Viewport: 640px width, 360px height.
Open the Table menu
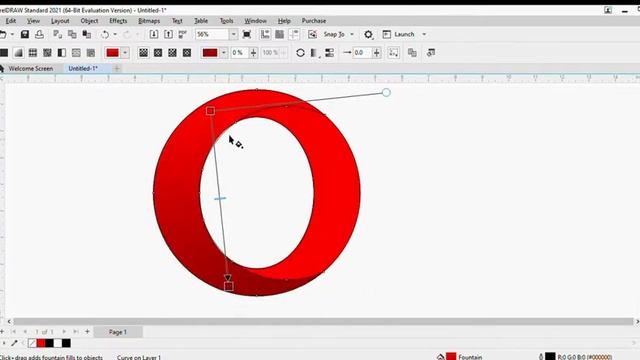pos(201,21)
